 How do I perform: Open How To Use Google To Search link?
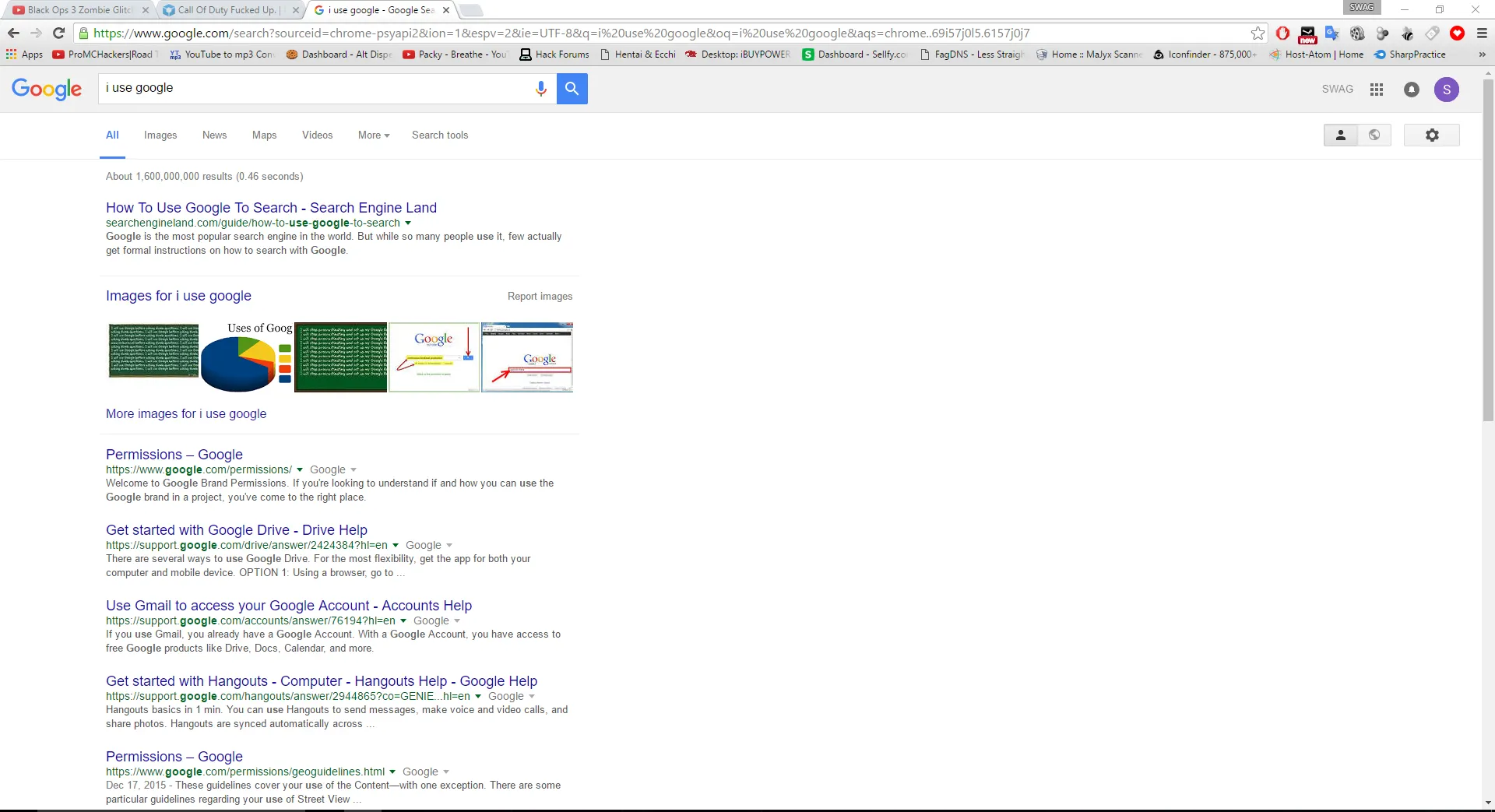(271, 208)
